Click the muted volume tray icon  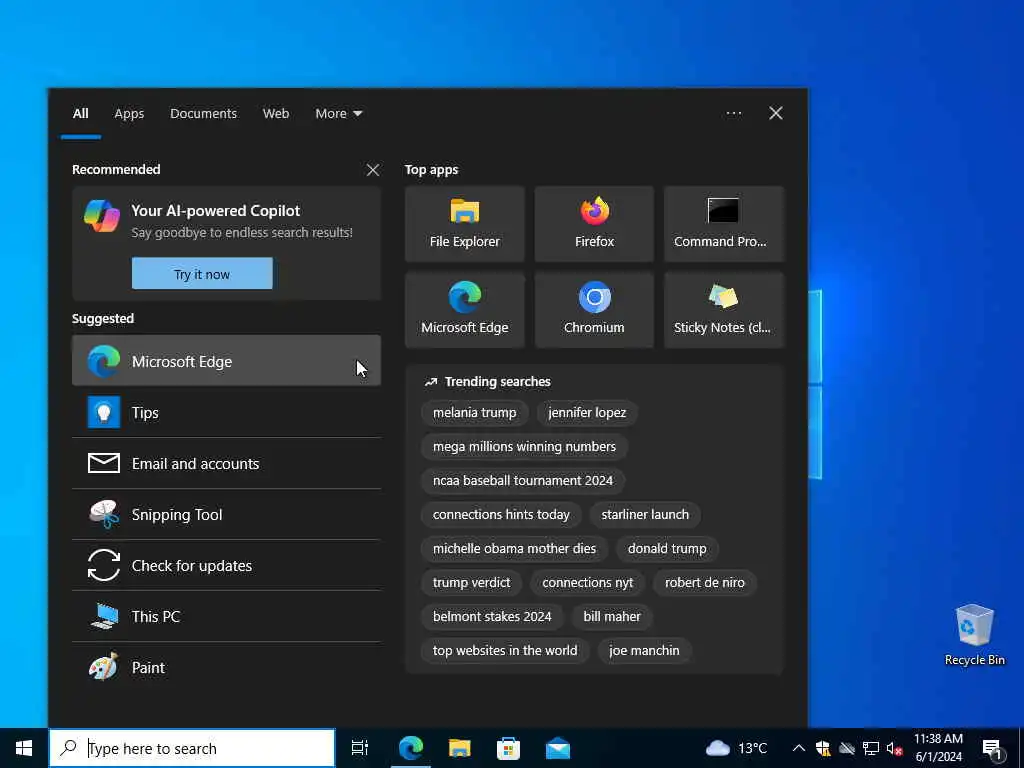pos(894,748)
